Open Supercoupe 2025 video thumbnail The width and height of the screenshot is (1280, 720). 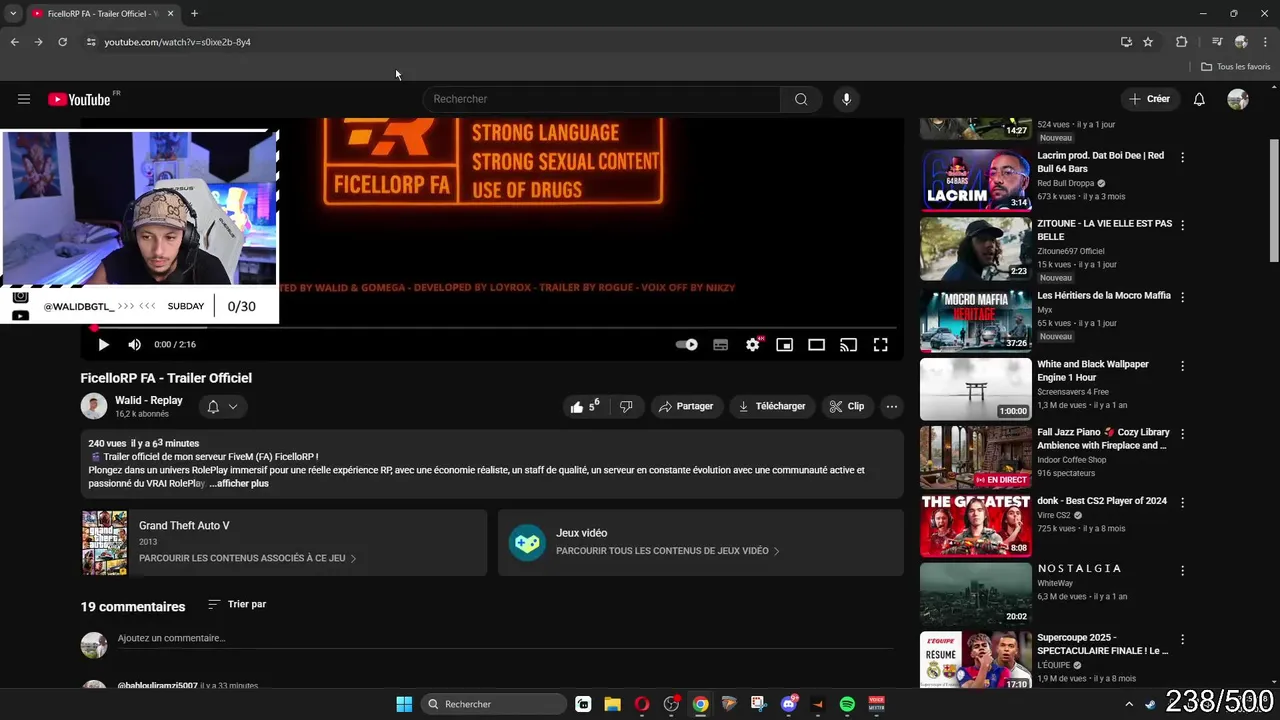pos(975,661)
